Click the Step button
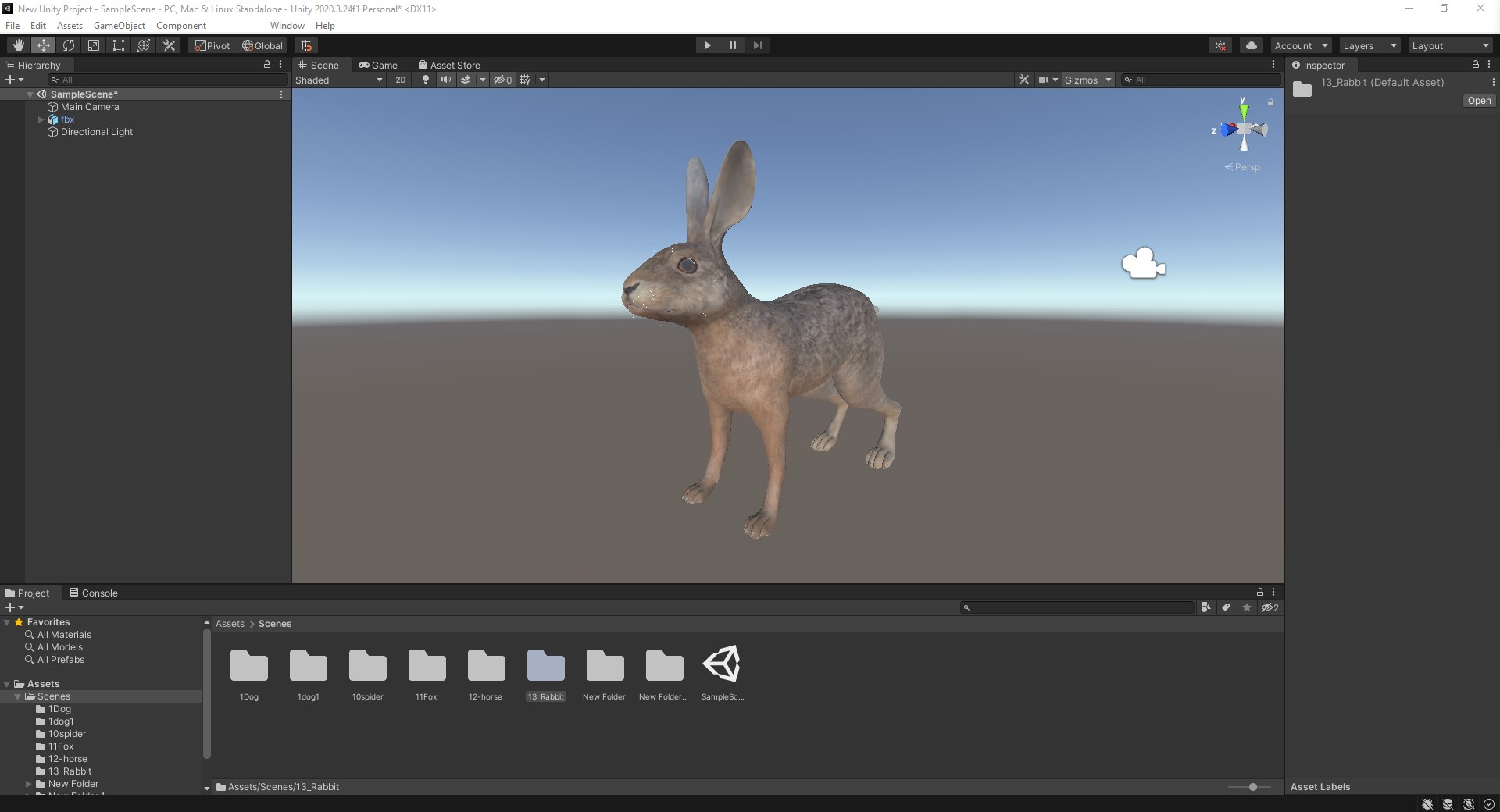1500x812 pixels. click(x=757, y=45)
